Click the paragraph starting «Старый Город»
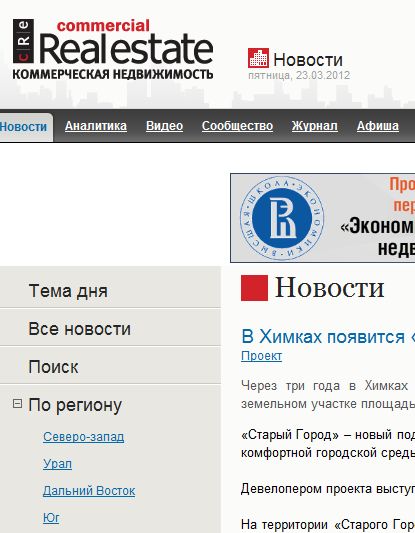 point(328,444)
